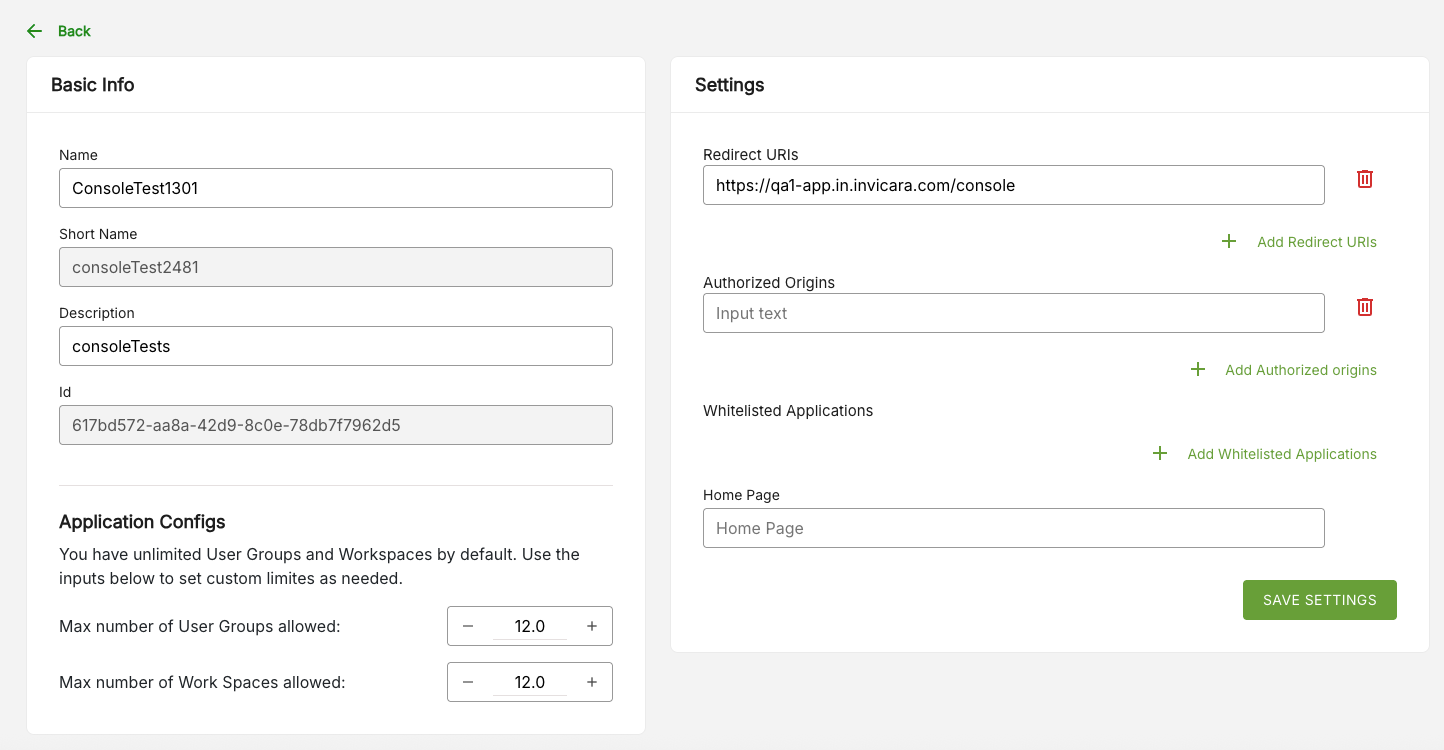Delete the Redirect URI entry

(x=1364, y=179)
